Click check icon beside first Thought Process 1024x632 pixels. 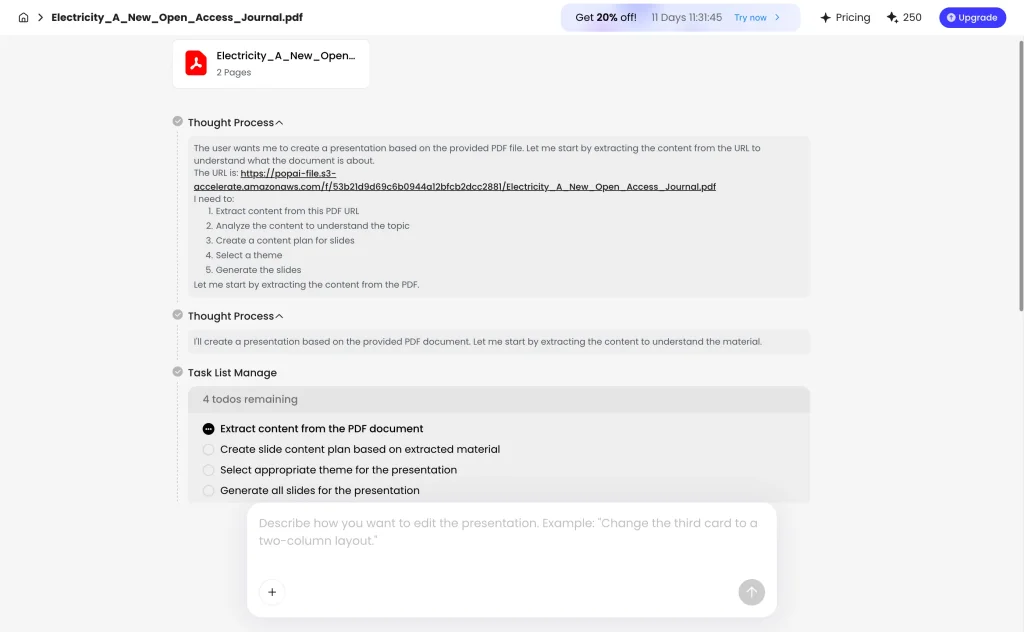[178, 121]
